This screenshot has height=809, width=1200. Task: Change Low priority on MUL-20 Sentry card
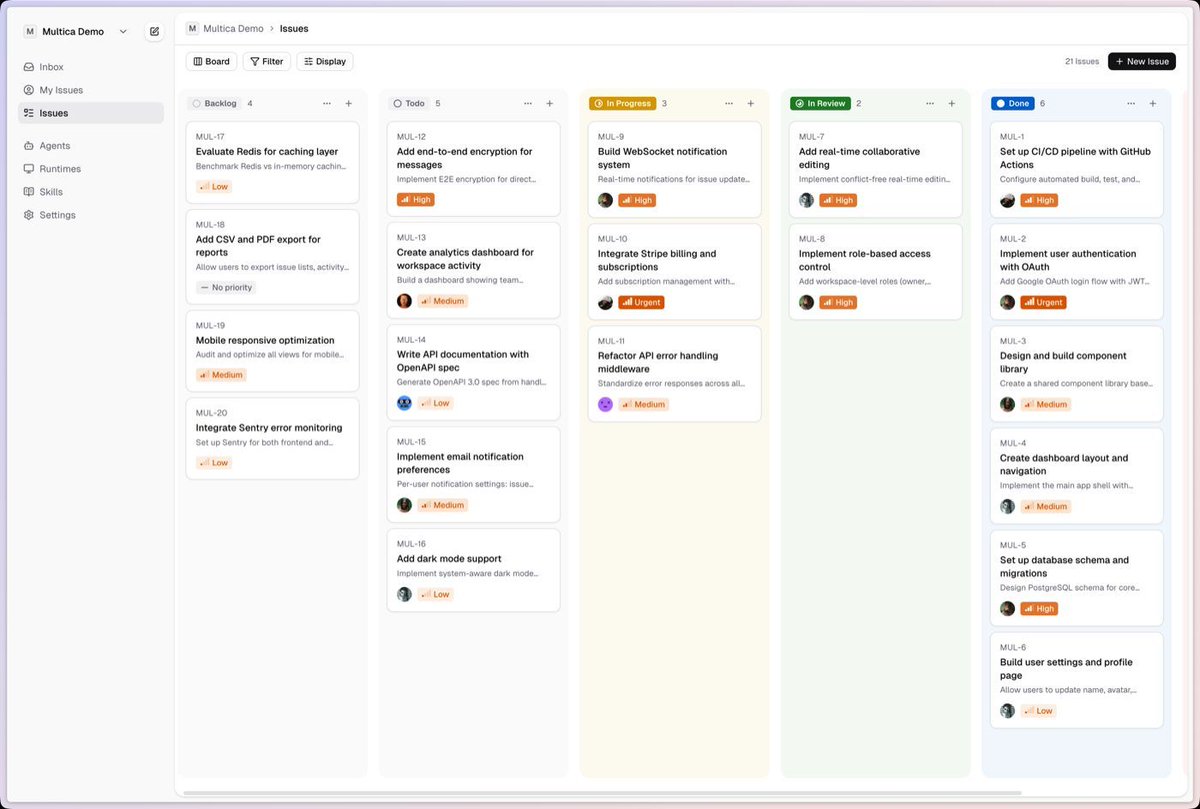(x=214, y=463)
